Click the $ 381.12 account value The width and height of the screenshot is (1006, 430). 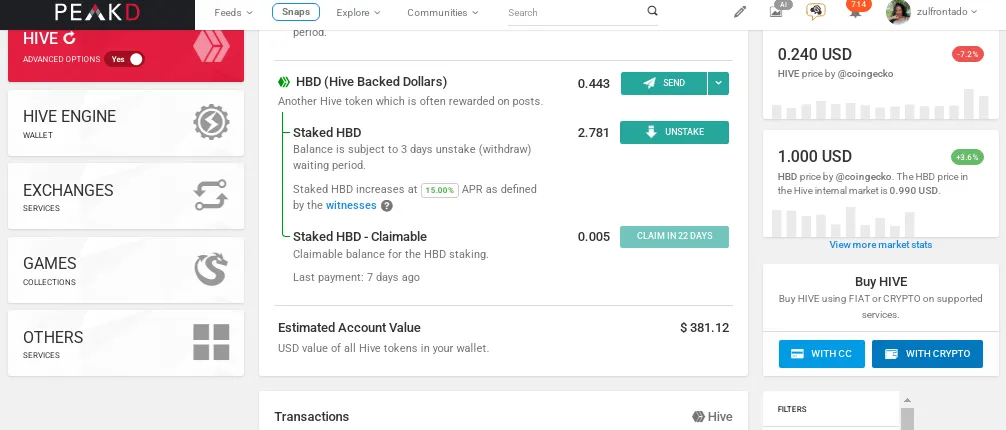pyautogui.click(x=704, y=328)
